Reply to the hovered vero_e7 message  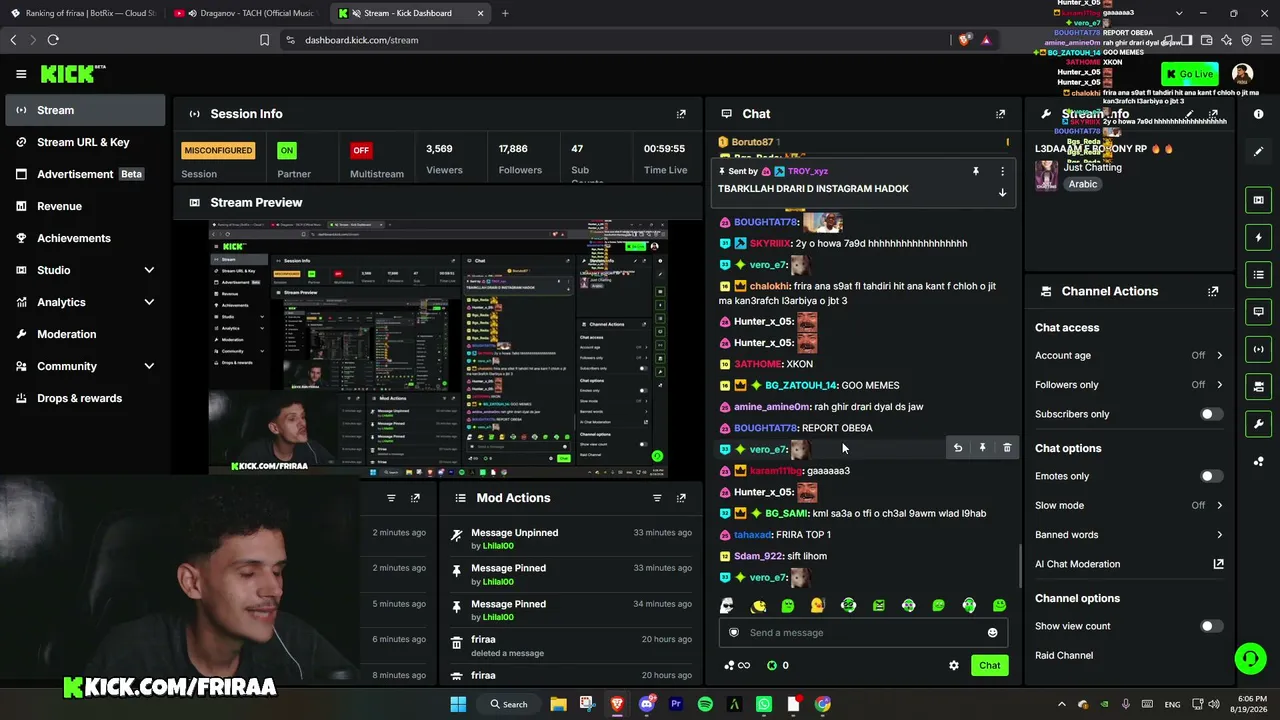coord(958,448)
